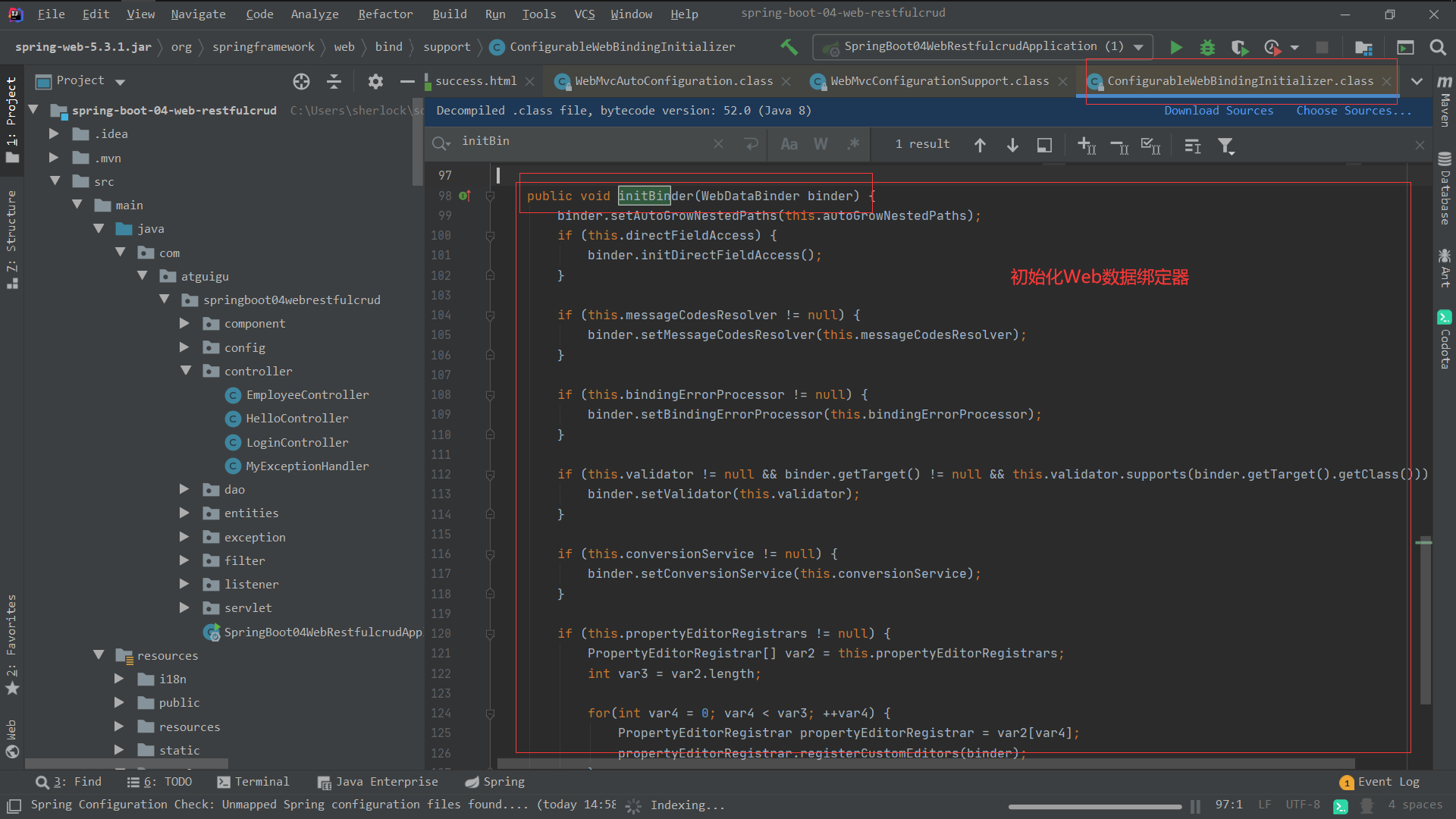Toggle Words search option

tap(821, 144)
